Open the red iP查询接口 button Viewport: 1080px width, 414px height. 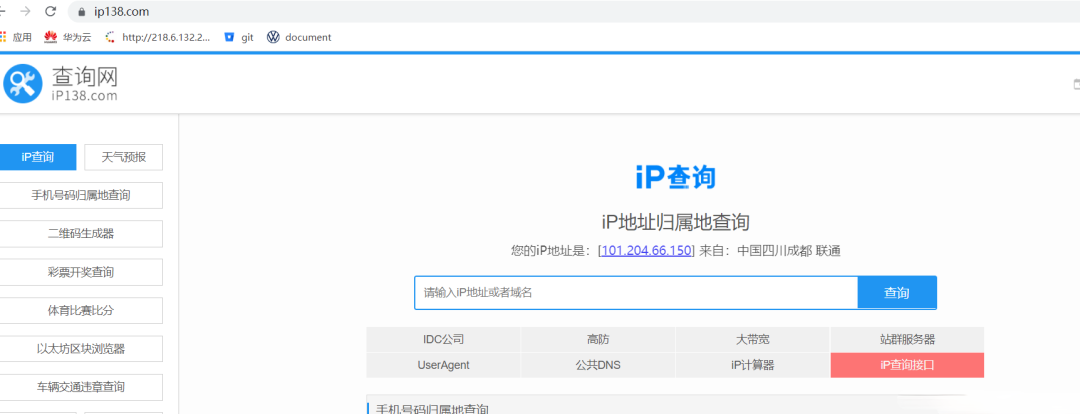[x=908, y=365]
